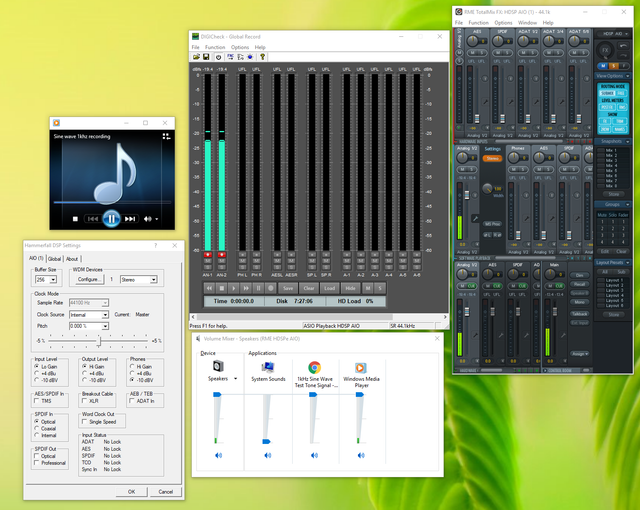The image size is (640, 510).
Task: Rewind in DIGICheck transport bar
Action: [209, 288]
